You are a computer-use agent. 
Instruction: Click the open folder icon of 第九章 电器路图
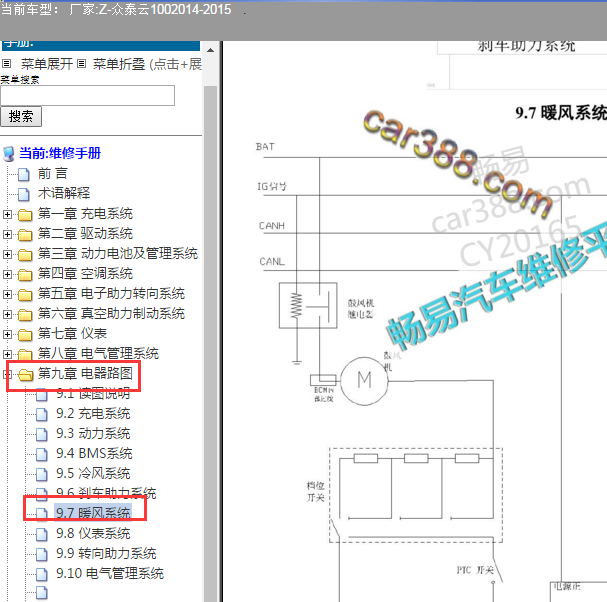[x=26, y=374]
